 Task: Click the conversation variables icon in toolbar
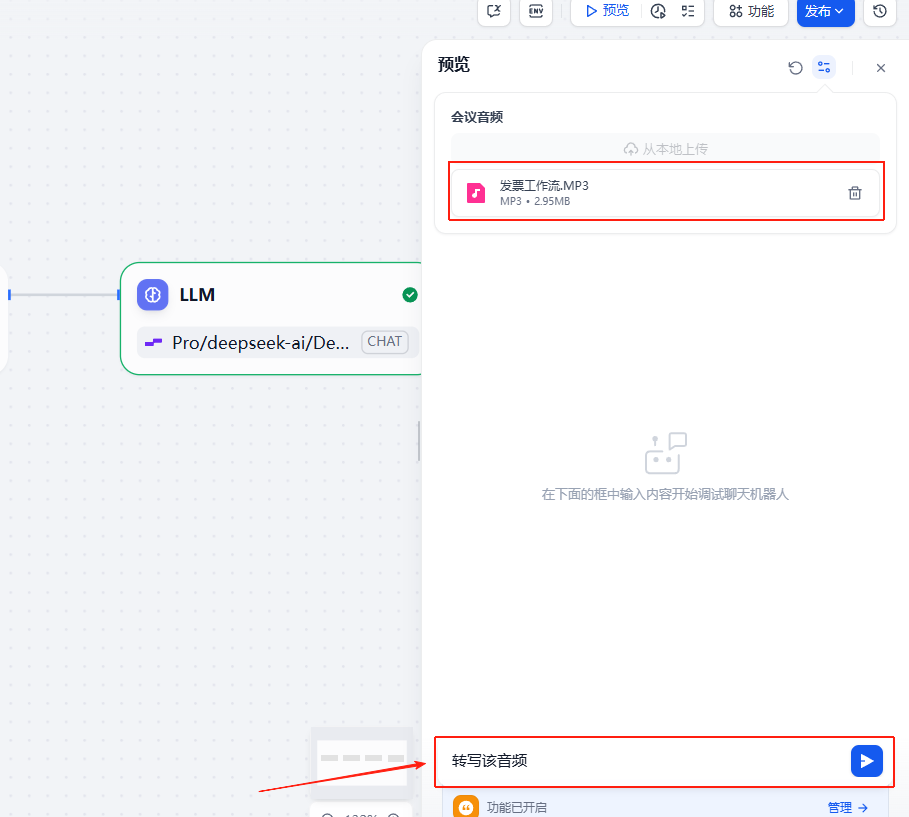coord(493,11)
